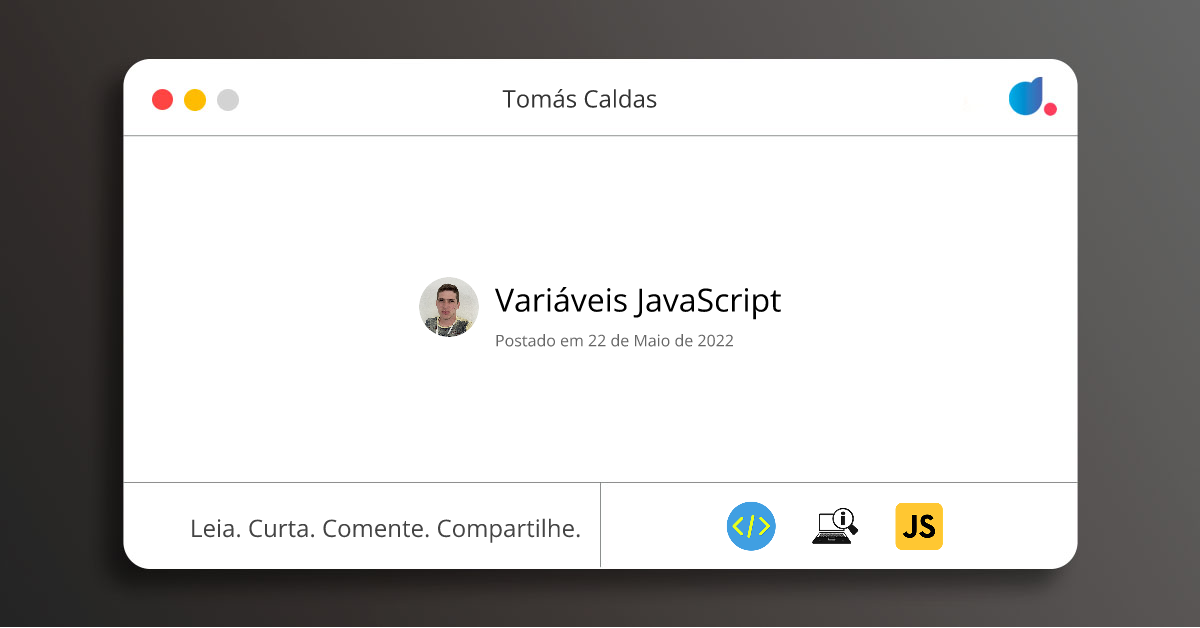Select the first name "Tomás" in the header
This screenshot has height=628, width=1200.
536,100
